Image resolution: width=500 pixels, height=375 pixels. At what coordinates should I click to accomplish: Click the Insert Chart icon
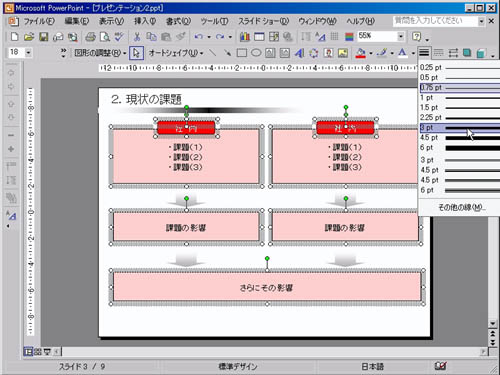click(x=245, y=37)
